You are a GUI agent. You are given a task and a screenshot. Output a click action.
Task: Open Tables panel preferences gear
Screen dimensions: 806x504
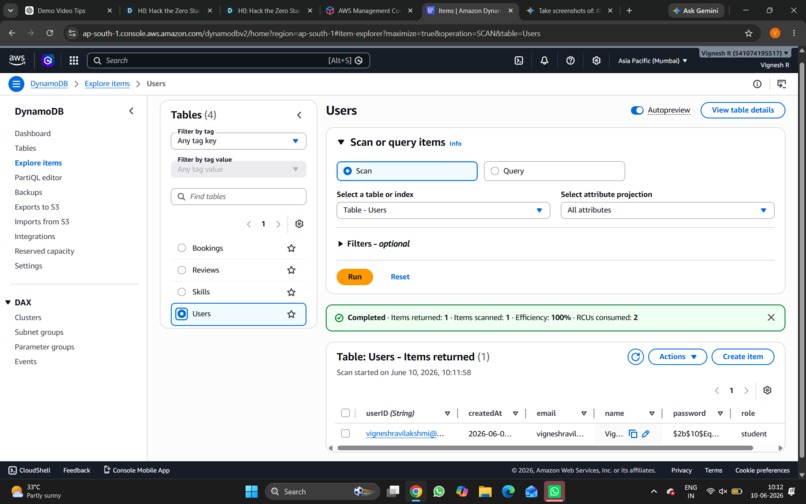[299, 224]
